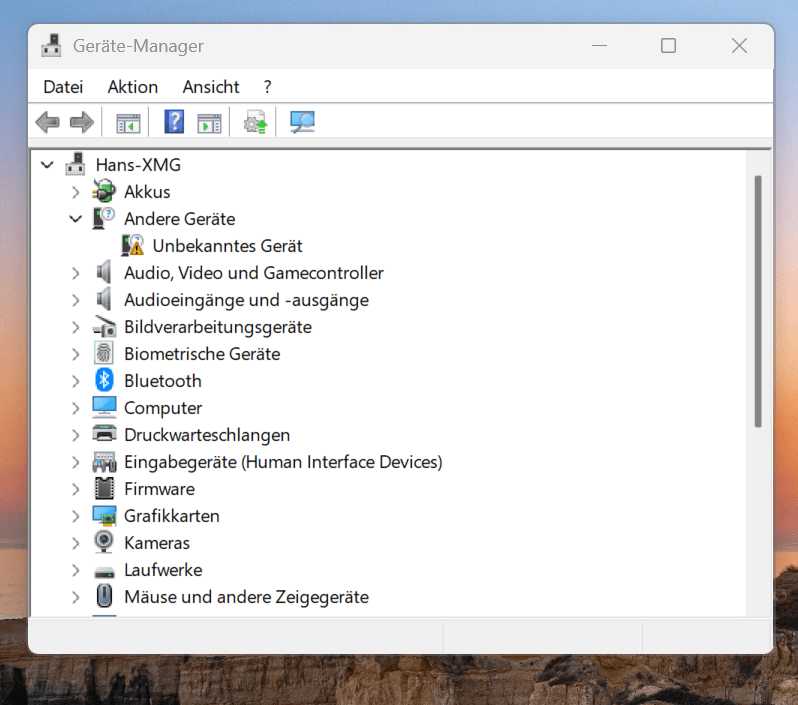Open the ? help menu
The width and height of the screenshot is (798, 705).
pos(268,87)
